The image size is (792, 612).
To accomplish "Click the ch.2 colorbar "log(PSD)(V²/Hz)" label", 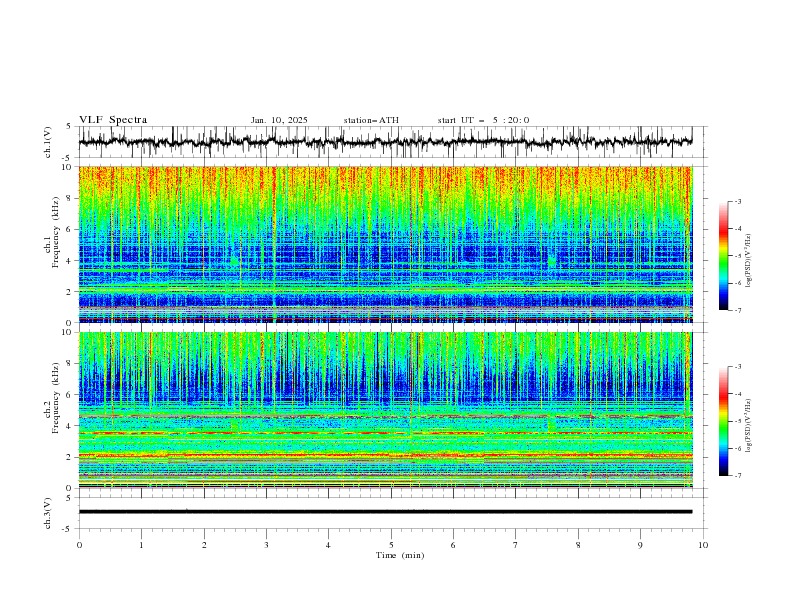I will [748, 425].
